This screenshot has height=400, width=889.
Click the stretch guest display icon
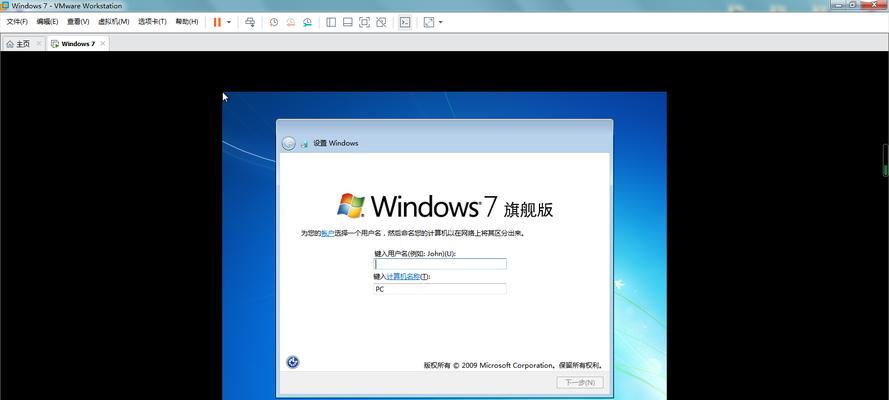coord(429,22)
